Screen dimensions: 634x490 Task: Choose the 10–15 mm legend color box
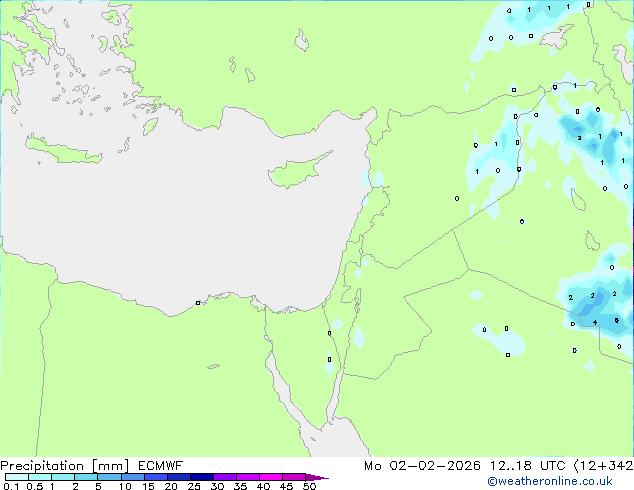click(133, 477)
